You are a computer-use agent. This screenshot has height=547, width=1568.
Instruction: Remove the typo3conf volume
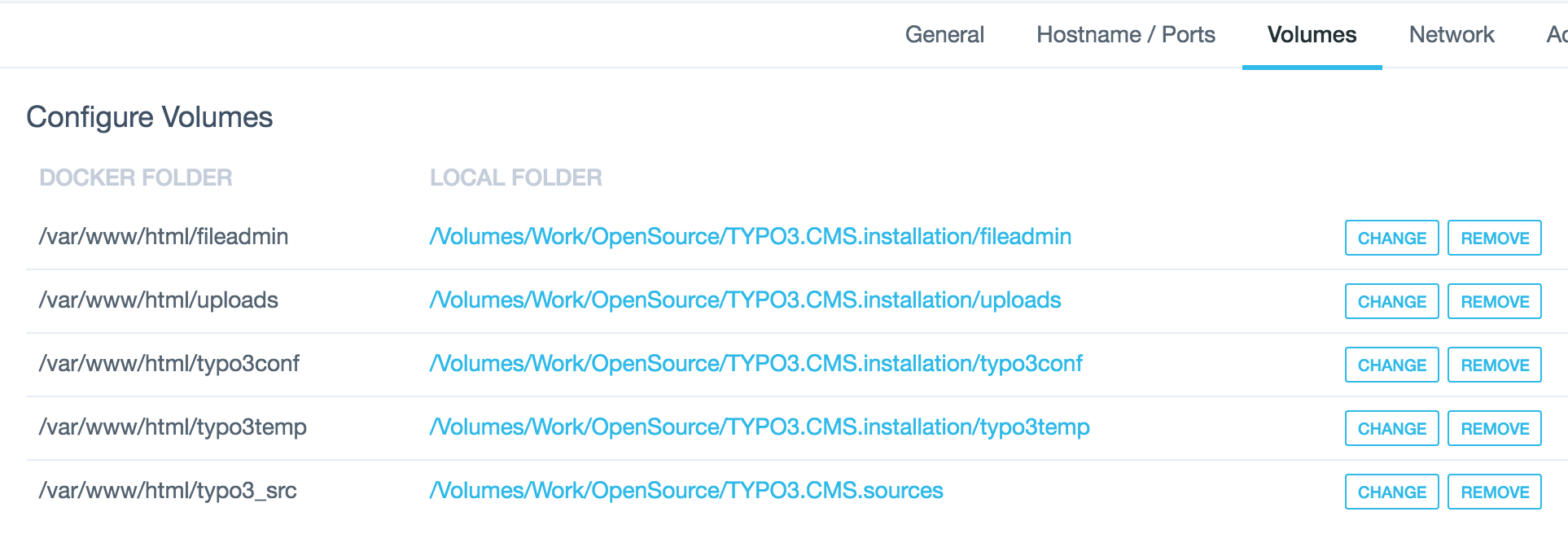[x=1495, y=365]
